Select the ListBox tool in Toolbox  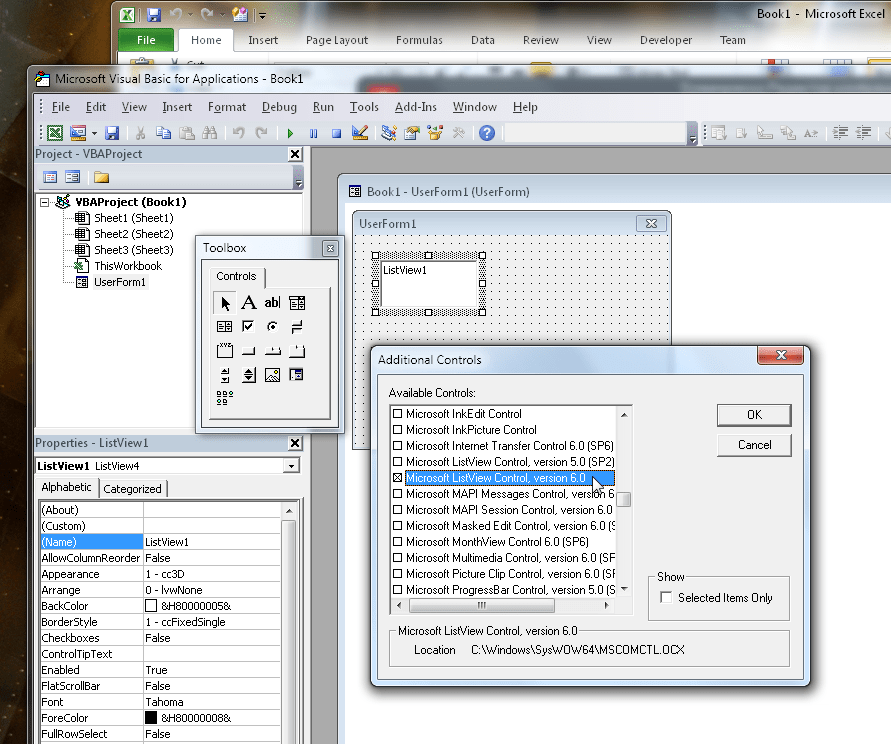224,326
